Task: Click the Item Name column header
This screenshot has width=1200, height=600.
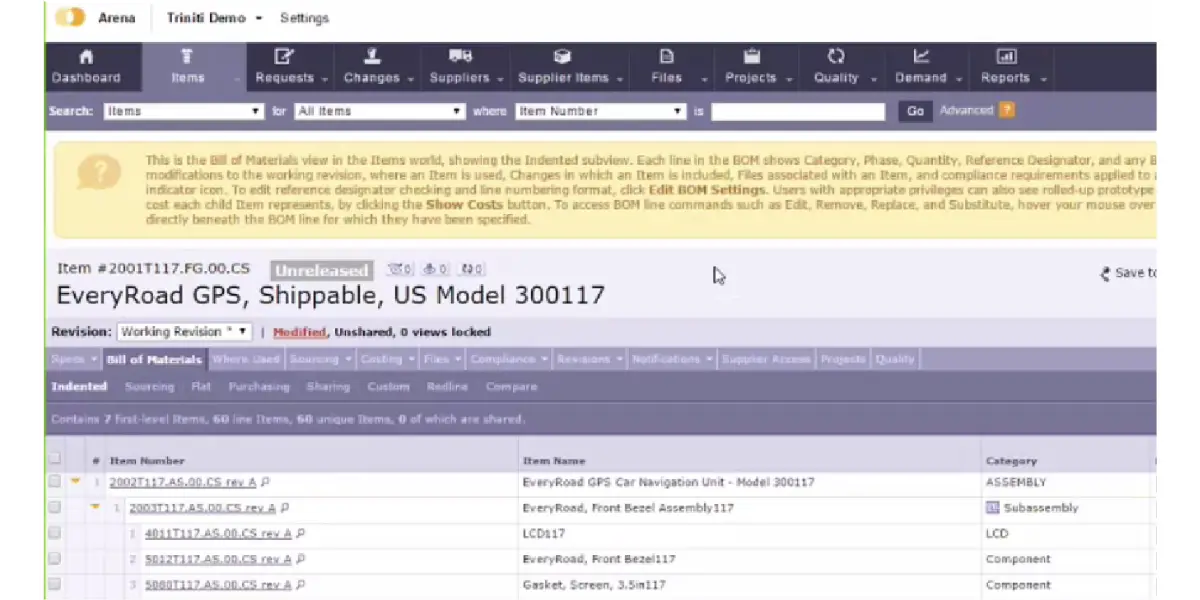Action: (553, 461)
